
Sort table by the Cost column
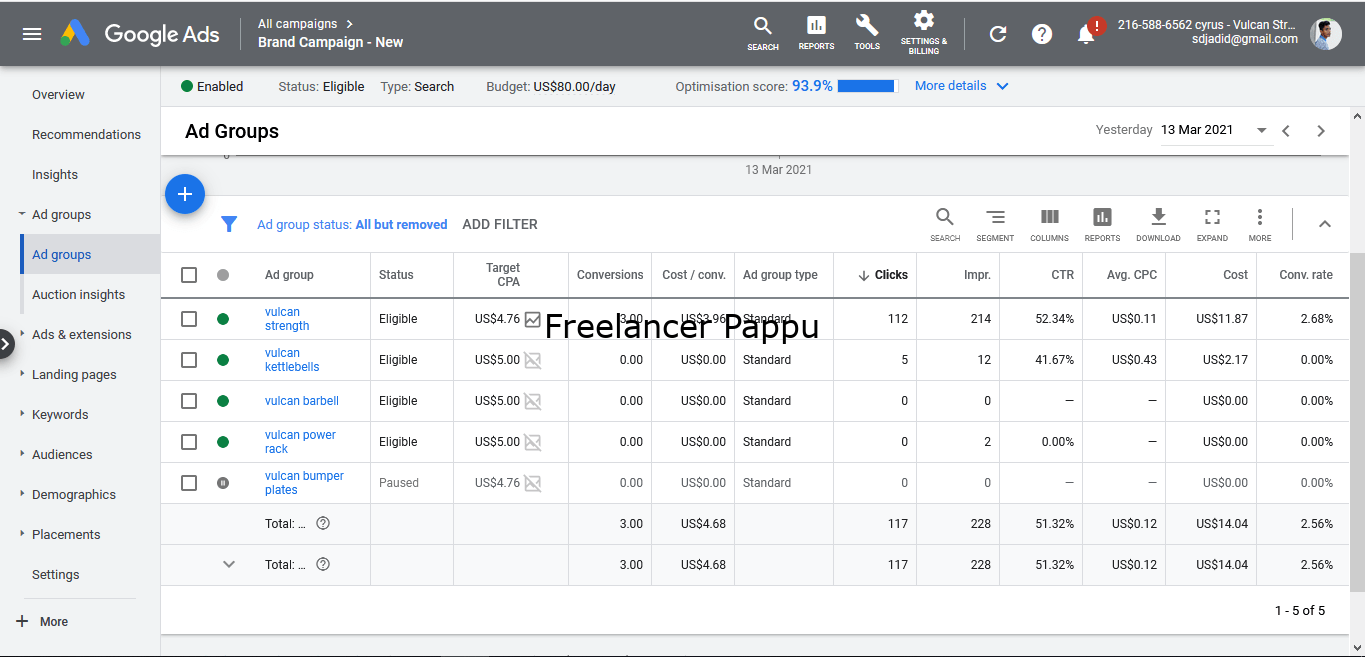pos(1236,275)
